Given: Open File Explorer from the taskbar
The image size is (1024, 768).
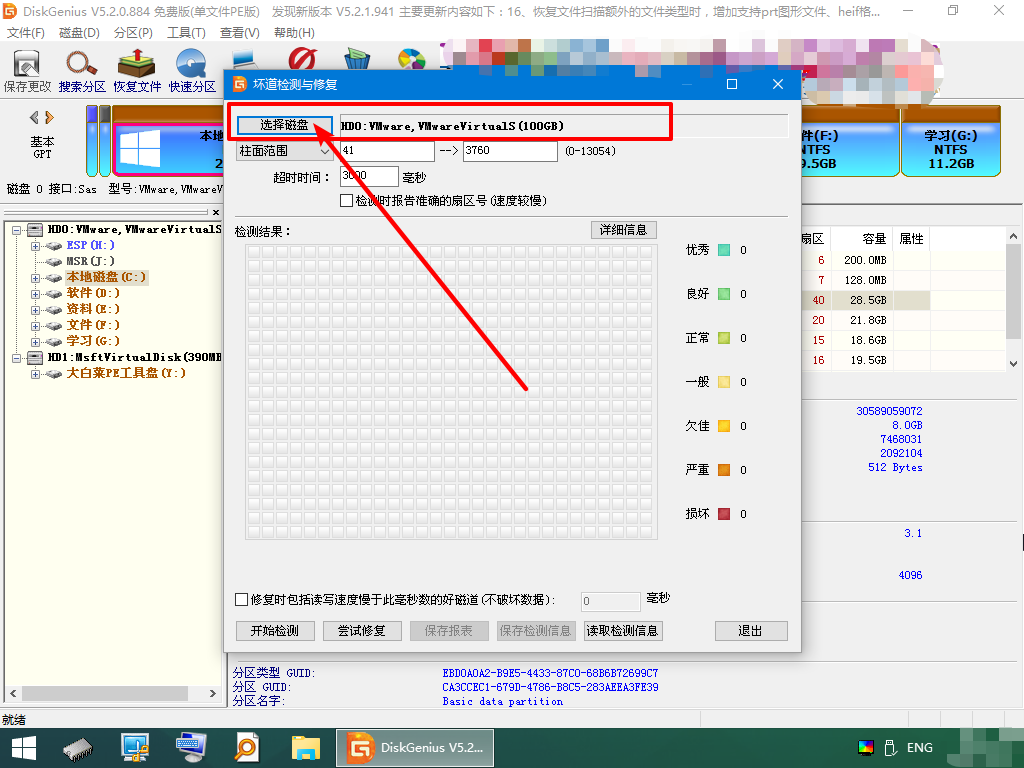Looking at the screenshot, I should pos(305,747).
